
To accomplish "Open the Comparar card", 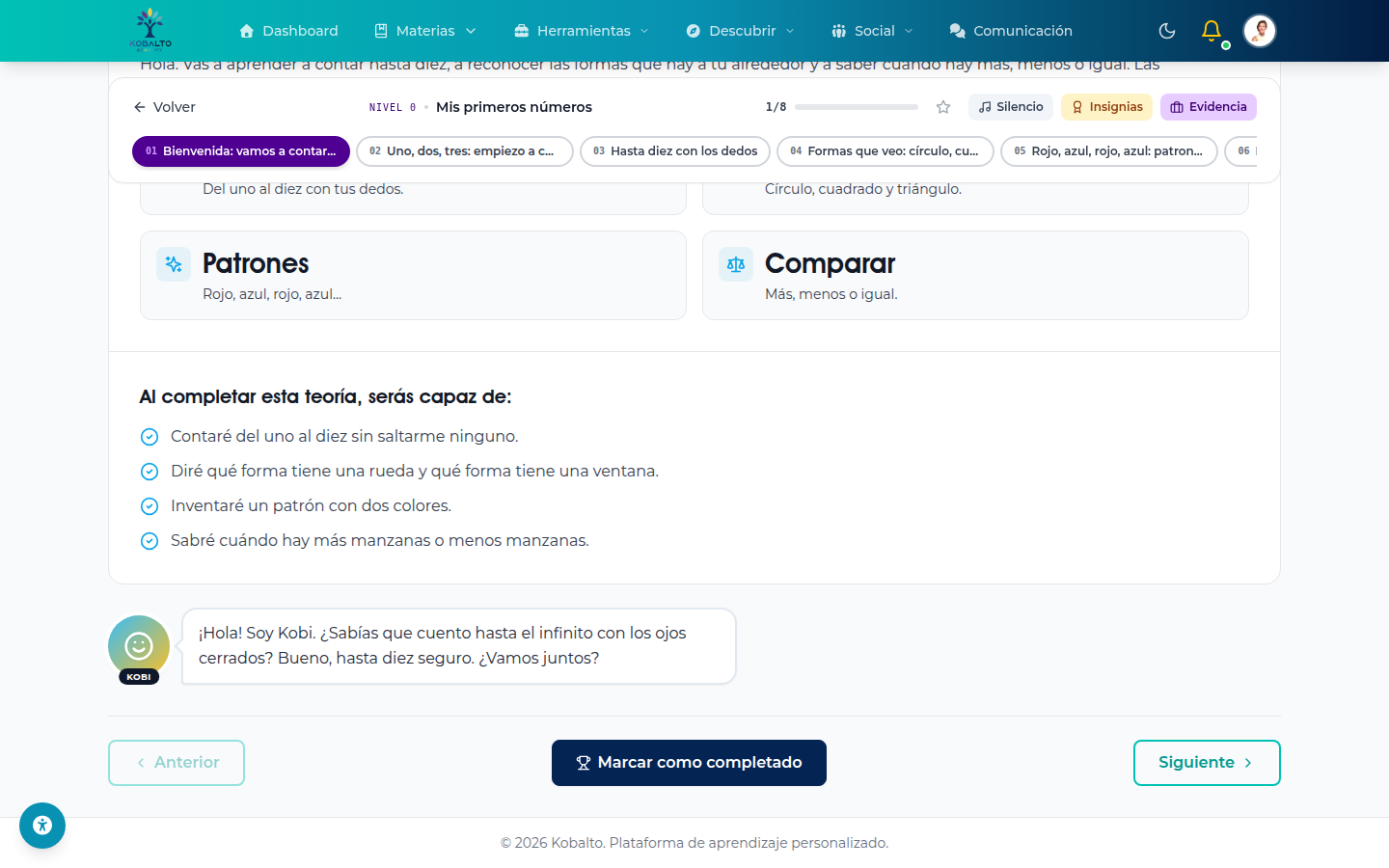I will tap(975, 275).
